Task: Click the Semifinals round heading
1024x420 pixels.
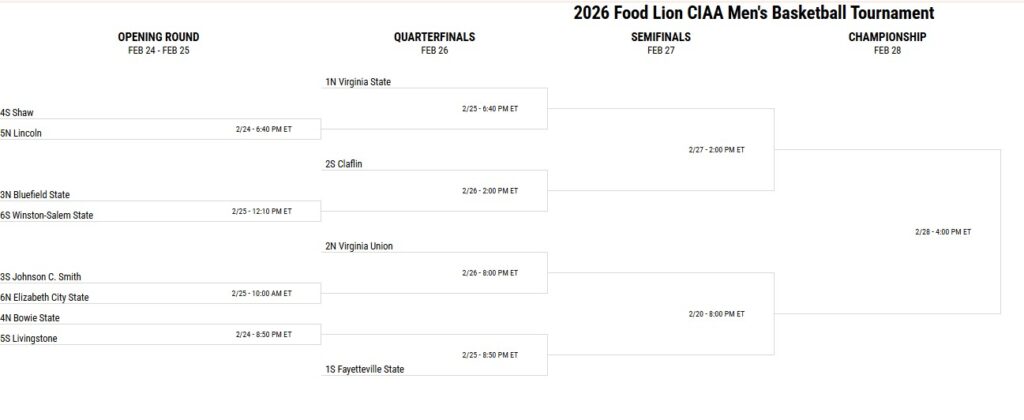Action: (661, 37)
